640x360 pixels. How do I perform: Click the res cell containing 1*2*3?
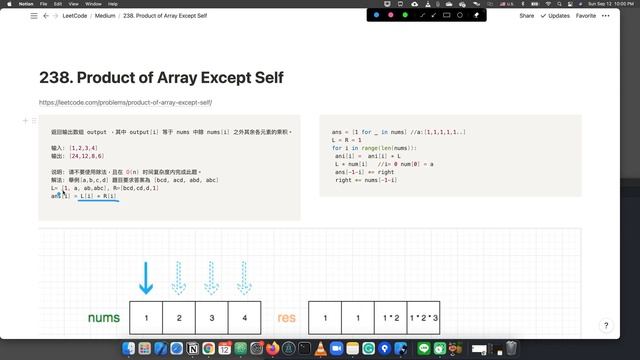(x=423, y=318)
